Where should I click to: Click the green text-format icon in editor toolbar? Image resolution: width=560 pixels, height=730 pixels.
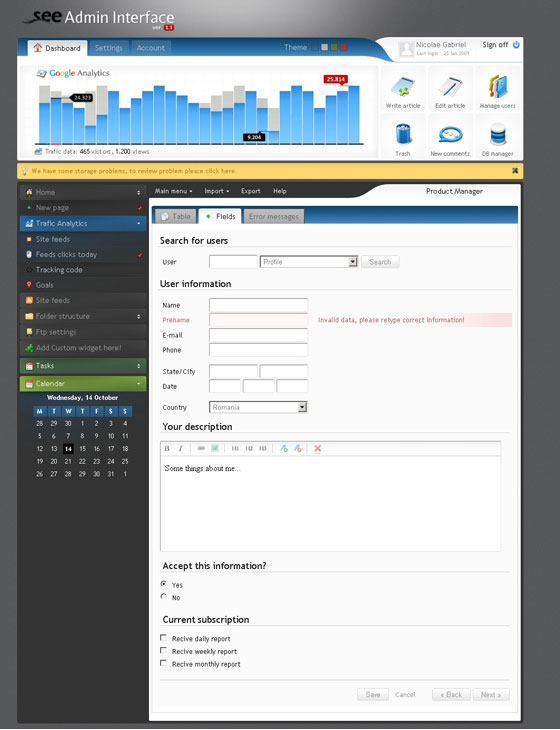click(283, 448)
